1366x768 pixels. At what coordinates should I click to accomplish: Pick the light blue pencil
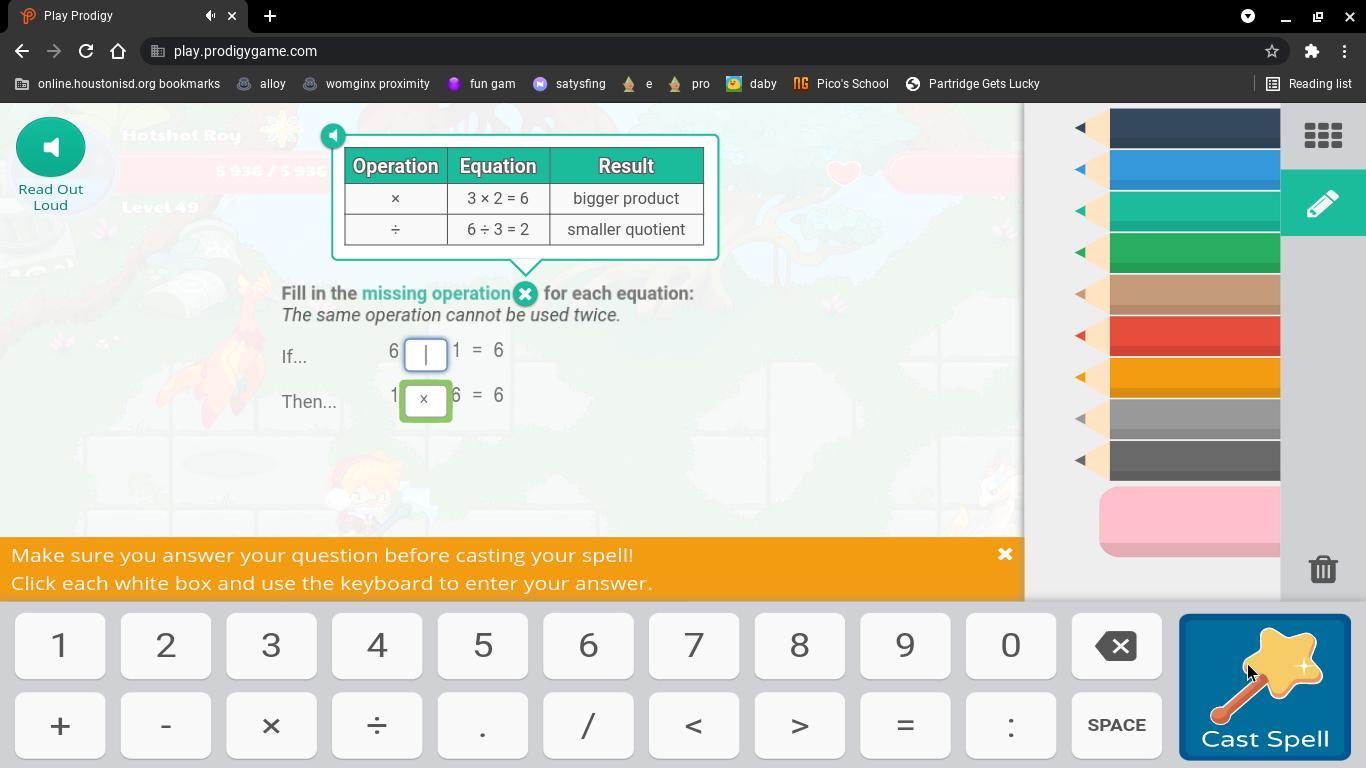(1178, 169)
